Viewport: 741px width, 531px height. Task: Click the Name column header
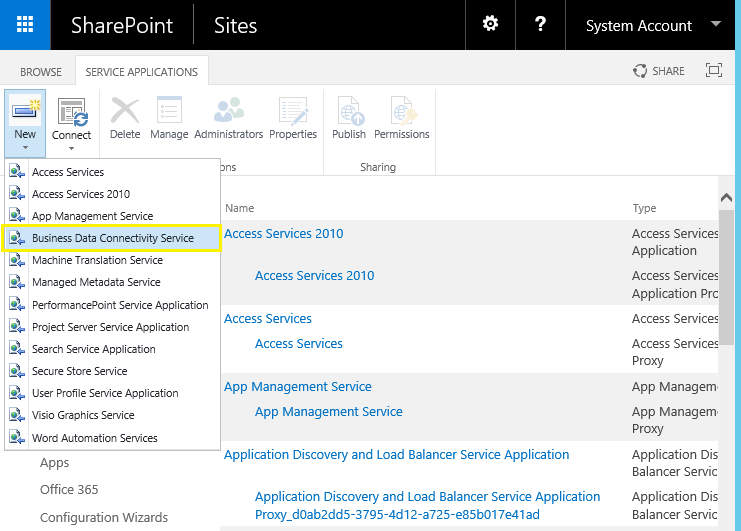[x=240, y=208]
